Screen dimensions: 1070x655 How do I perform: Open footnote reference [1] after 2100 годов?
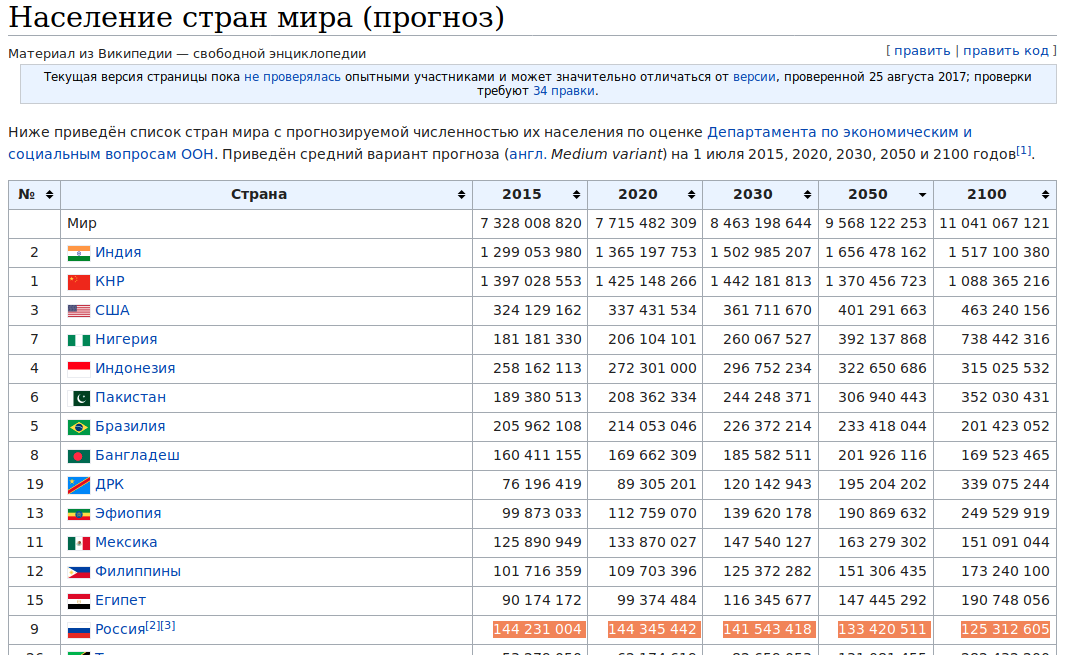[x=1023, y=151]
